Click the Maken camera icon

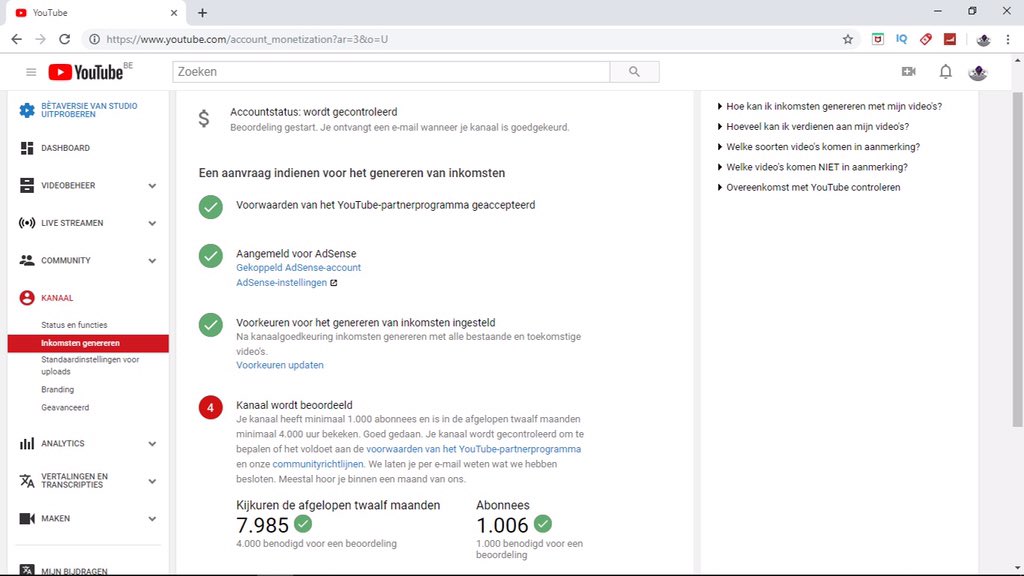click(x=27, y=519)
